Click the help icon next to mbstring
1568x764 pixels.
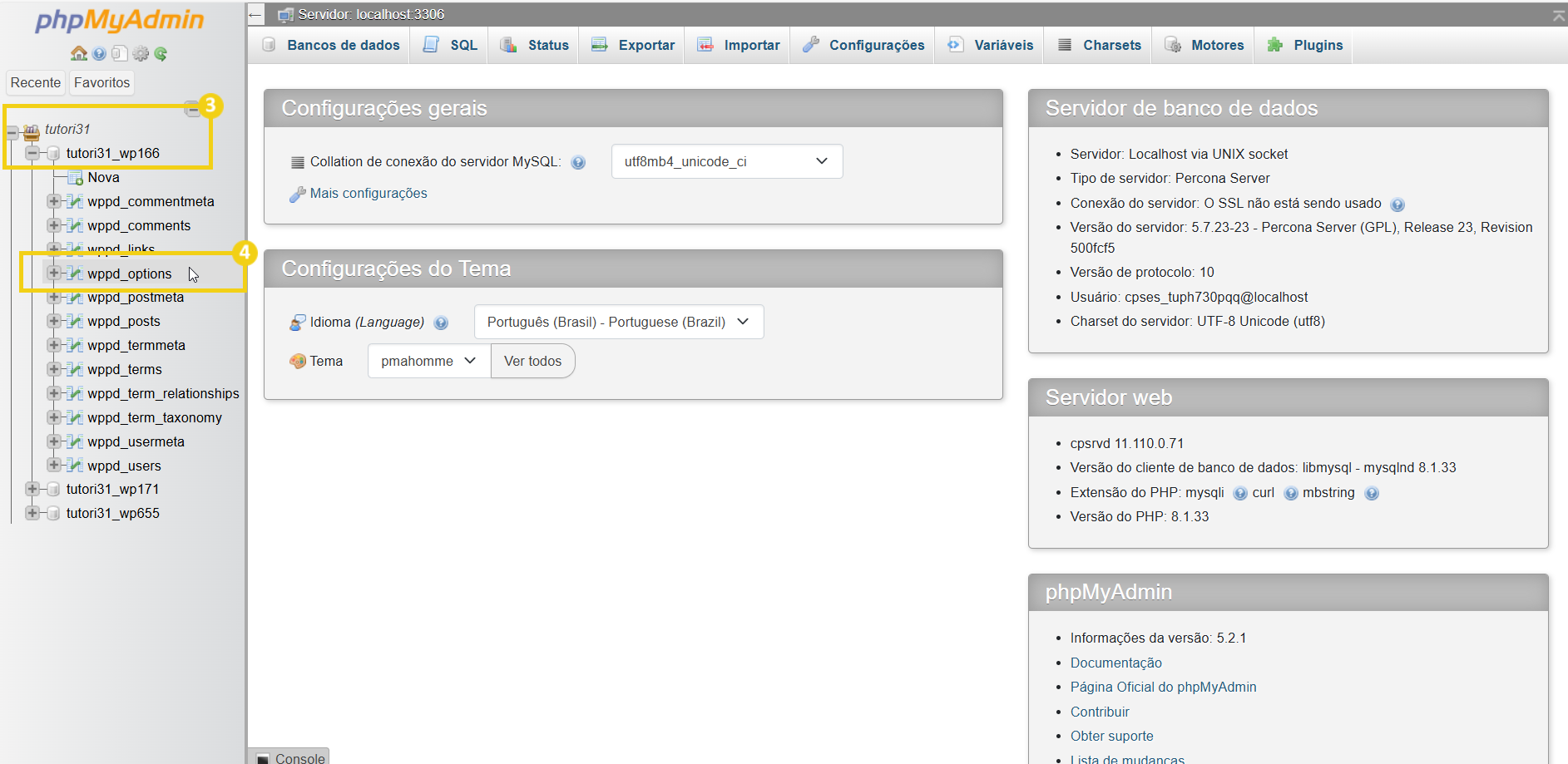(x=1372, y=494)
